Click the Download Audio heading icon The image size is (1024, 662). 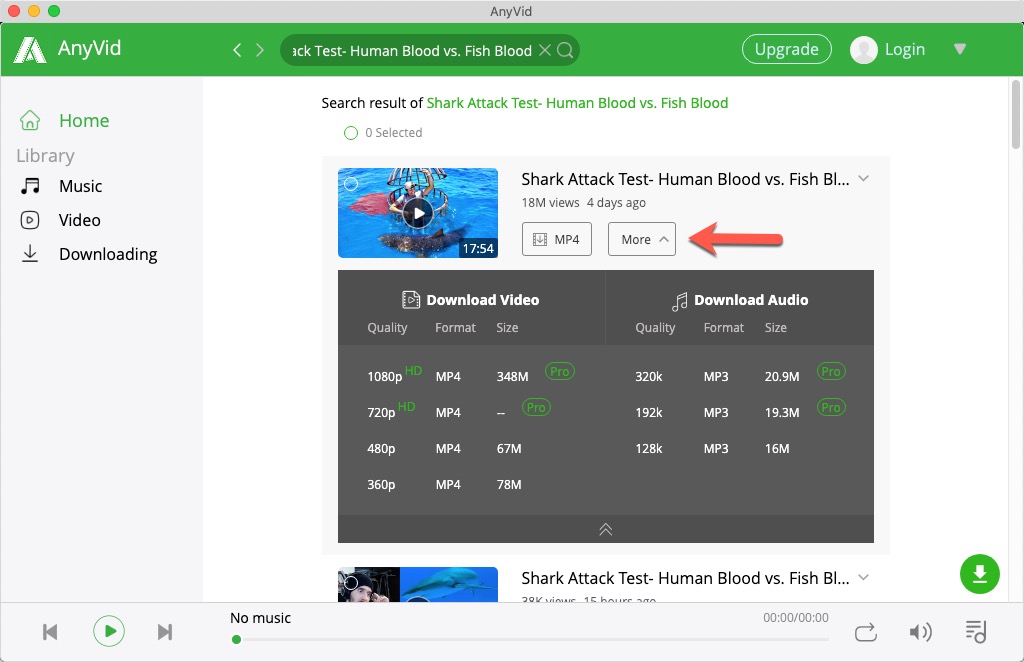pyautogui.click(x=679, y=301)
